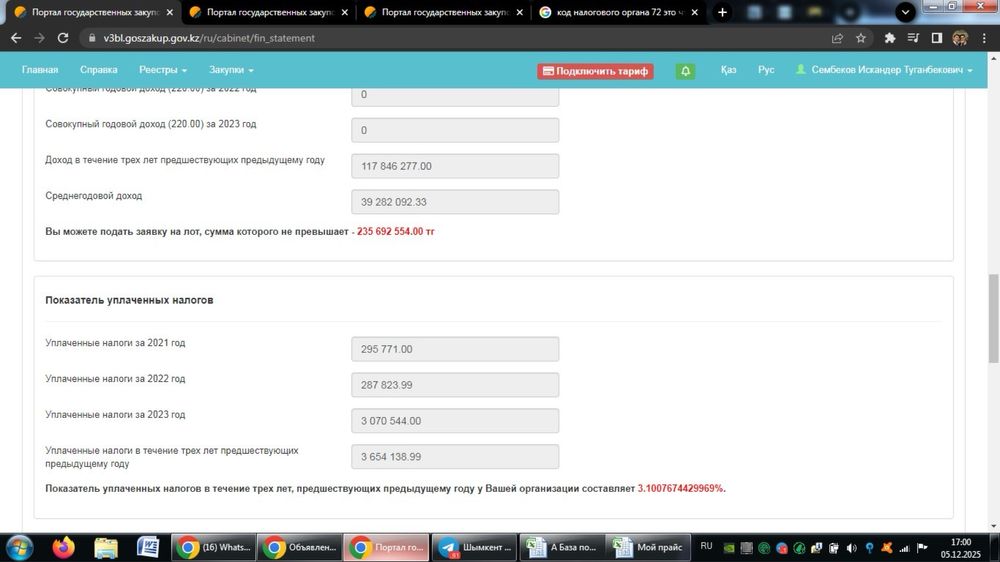Viewport: 1000px width, 562px height.
Task: Open the Главная menu item
Action: click(x=40, y=70)
